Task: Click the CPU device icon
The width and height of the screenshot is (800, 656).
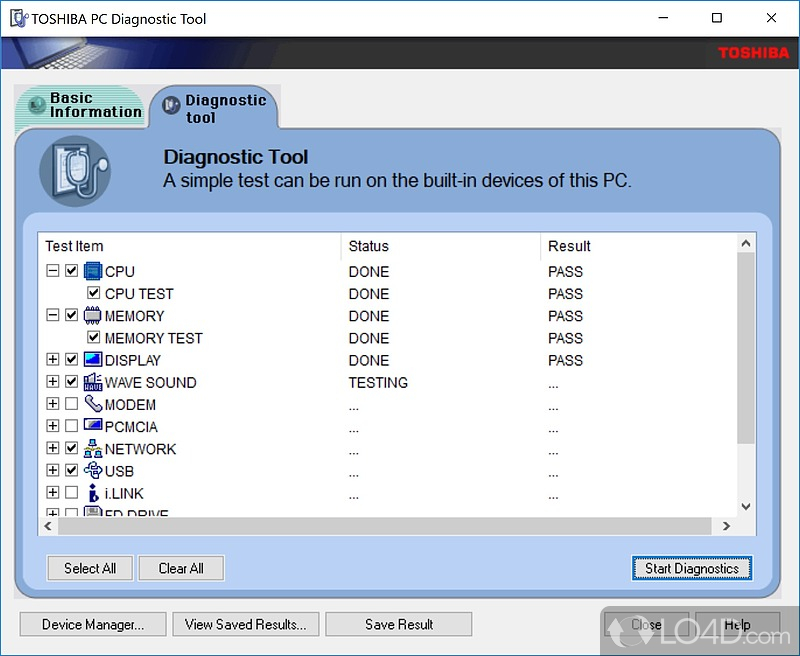Action: pyautogui.click(x=93, y=271)
